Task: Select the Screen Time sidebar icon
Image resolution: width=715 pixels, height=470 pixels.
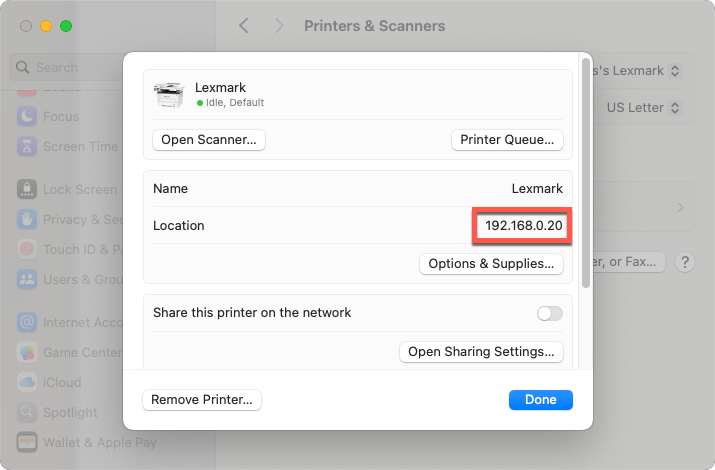Action: pyautogui.click(x=27, y=146)
